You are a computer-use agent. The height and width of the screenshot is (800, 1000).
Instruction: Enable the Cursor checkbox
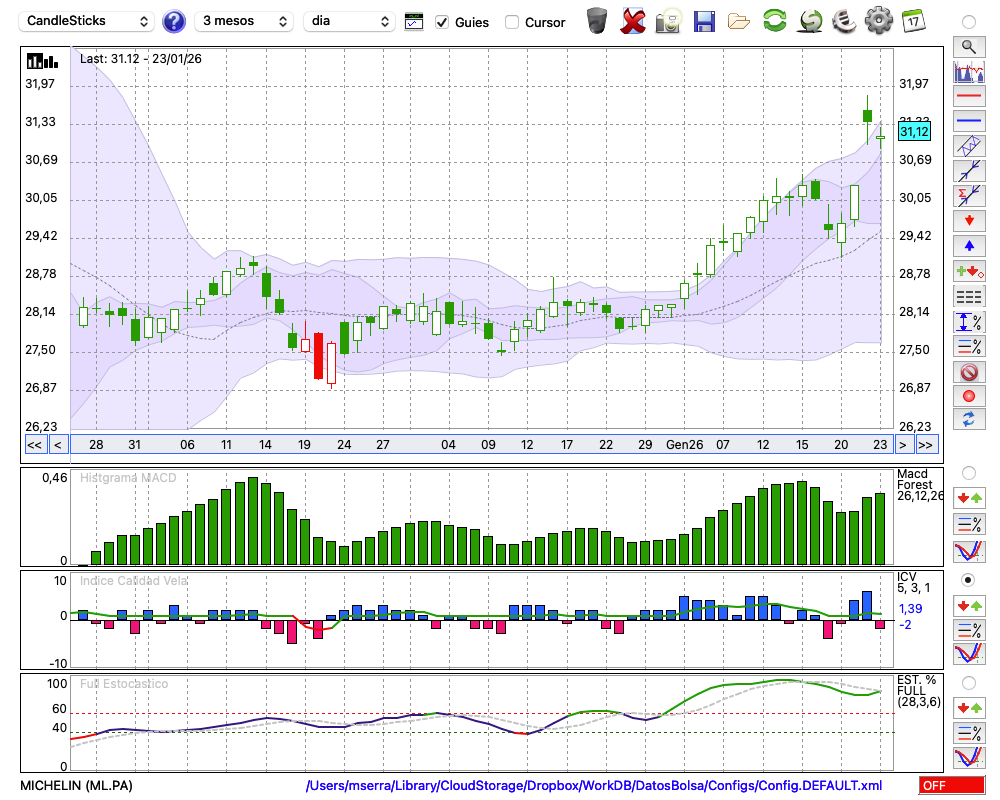[512, 22]
